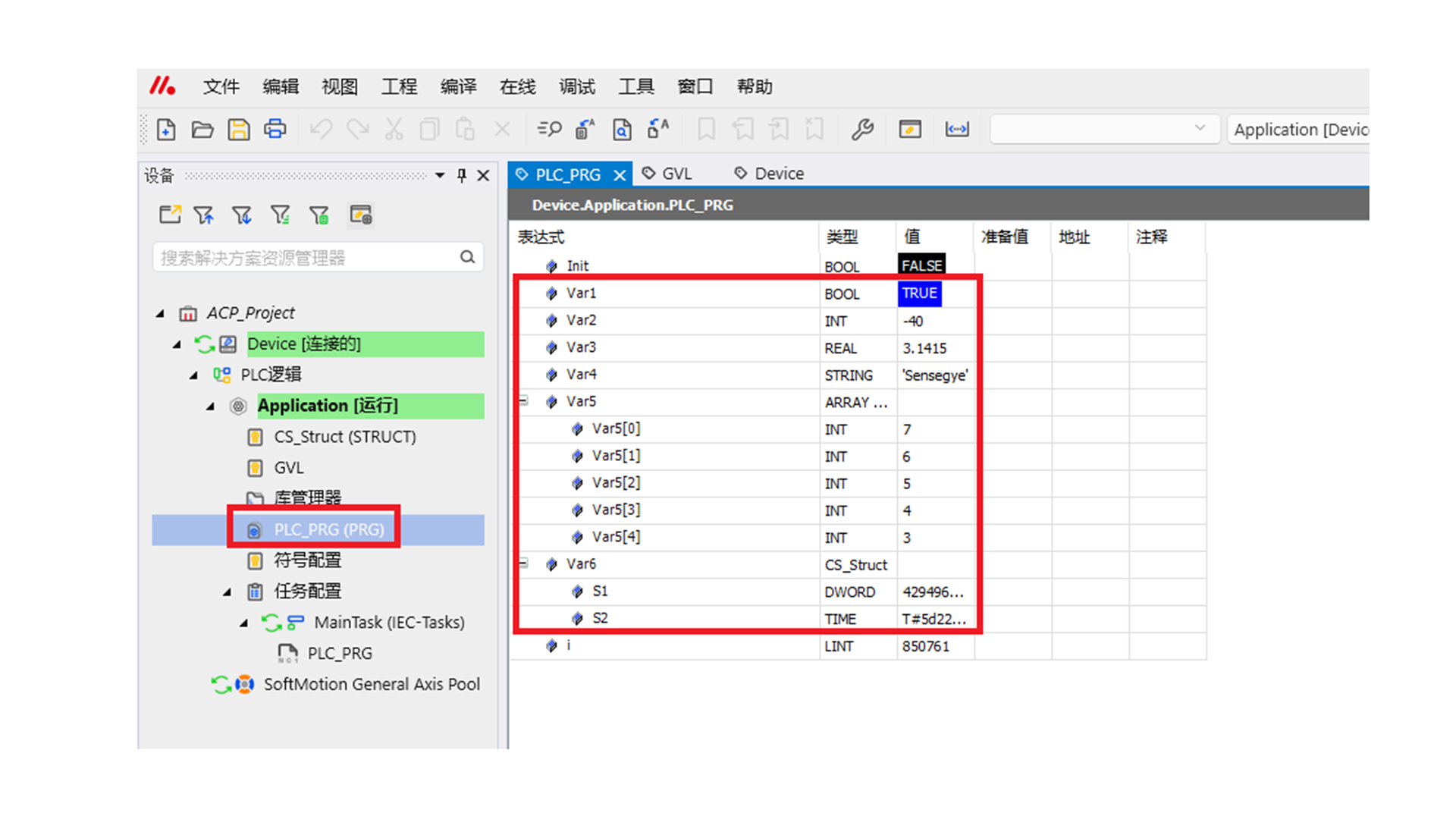This screenshot has width=1456, height=819.
Task: Open the 工具 menu
Action: coord(636,86)
